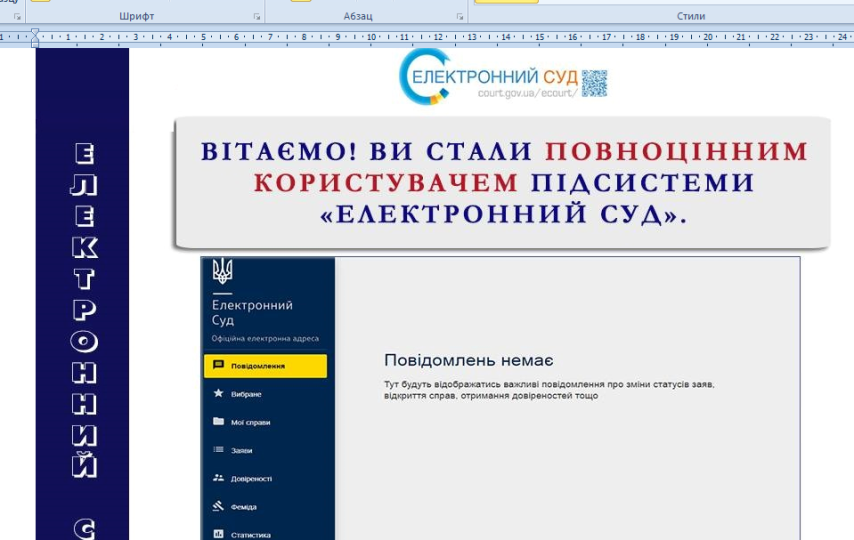Click the Шрифт group label
The width and height of the screenshot is (854, 540).
coord(137,16)
